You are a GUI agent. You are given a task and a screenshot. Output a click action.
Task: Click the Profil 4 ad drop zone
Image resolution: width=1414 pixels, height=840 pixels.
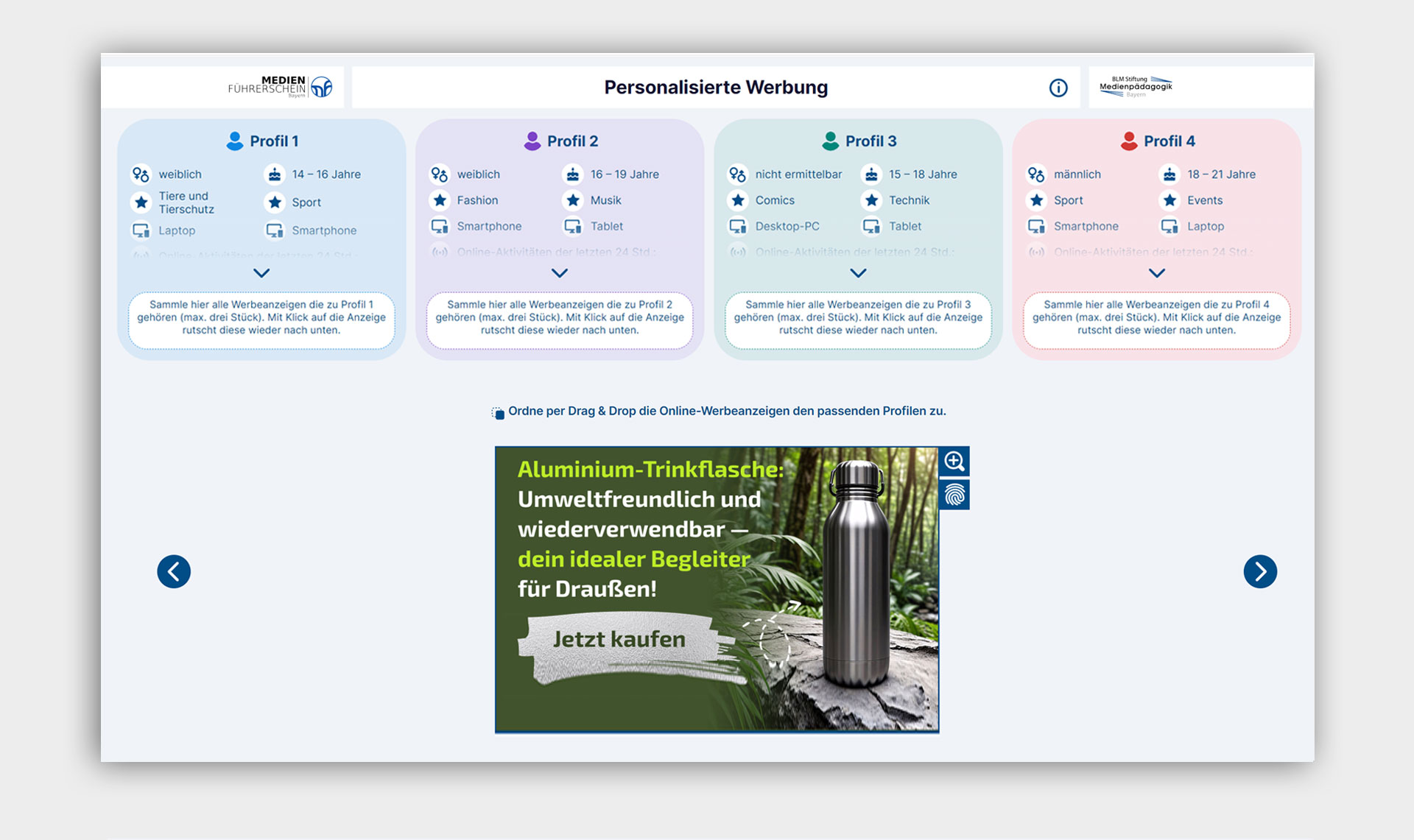1157,320
